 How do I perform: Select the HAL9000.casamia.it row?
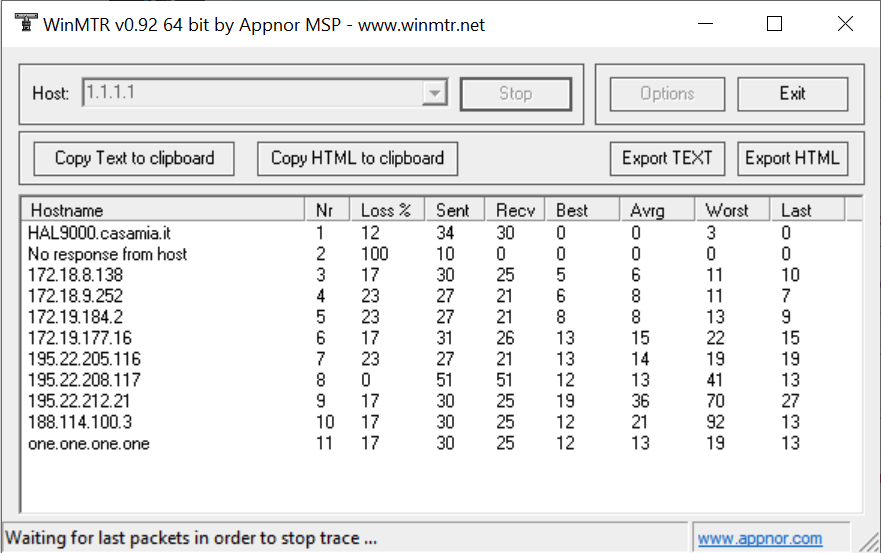coord(441,233)
